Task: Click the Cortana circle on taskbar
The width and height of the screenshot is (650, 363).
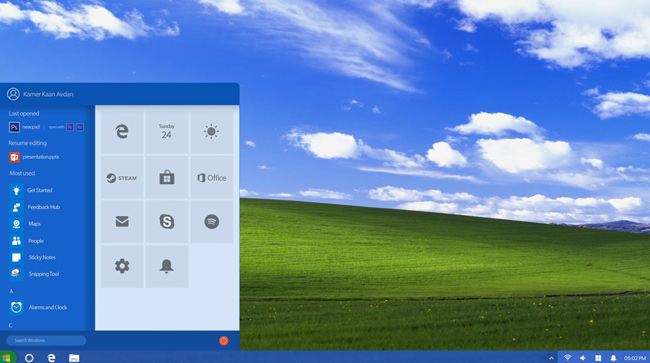Action: point(29,358)
